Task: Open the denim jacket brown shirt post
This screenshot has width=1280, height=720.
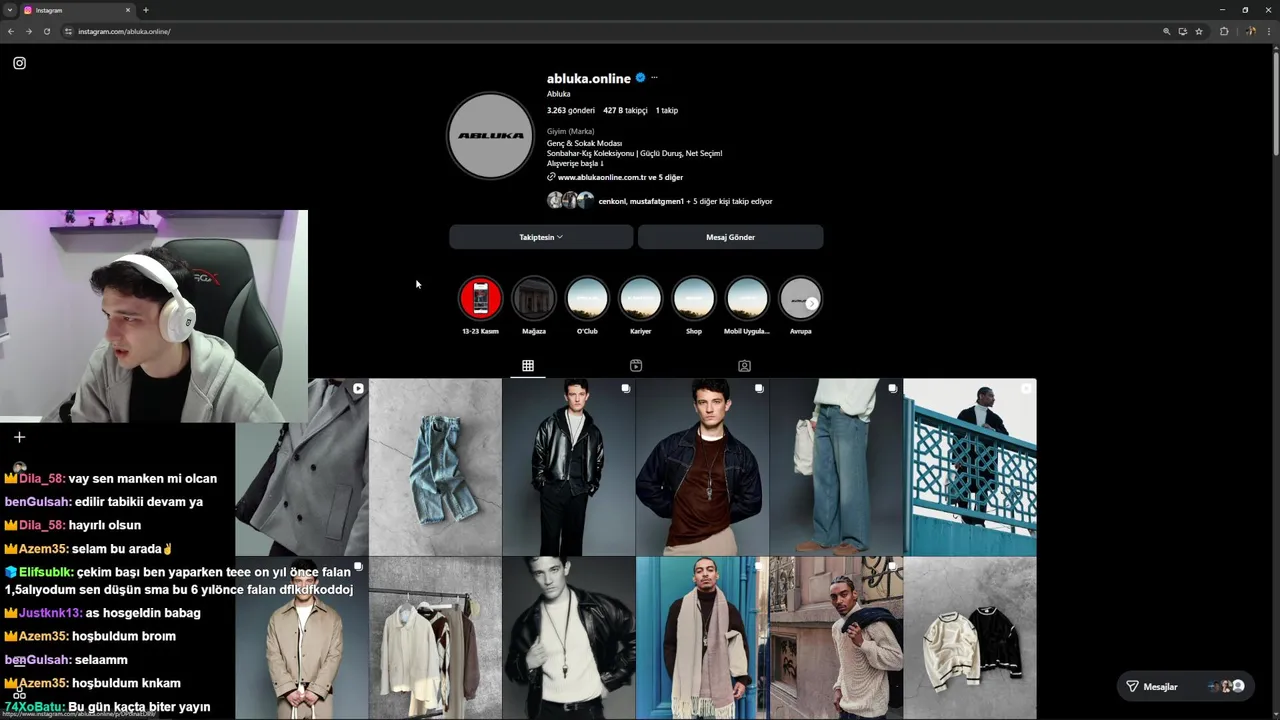Action: coord(702,466)
